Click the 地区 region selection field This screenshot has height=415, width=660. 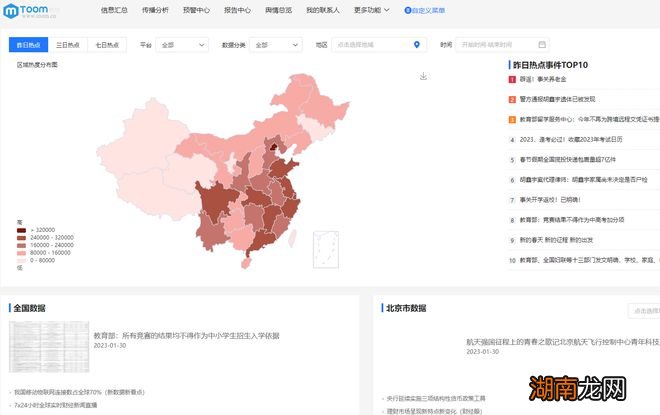379,45
